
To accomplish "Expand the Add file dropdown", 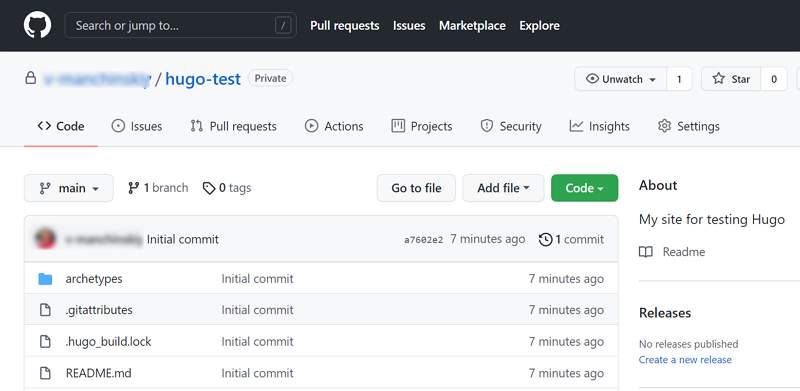I will 503,188.
